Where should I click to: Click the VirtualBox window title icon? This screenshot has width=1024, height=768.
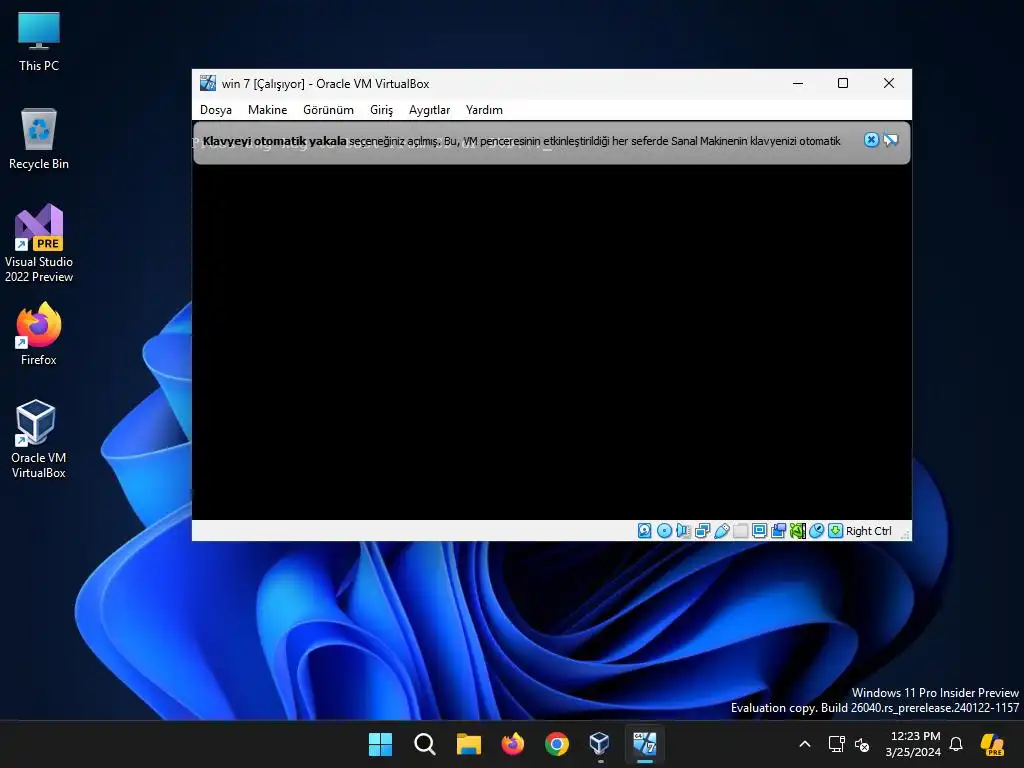[x=208, y=83]
